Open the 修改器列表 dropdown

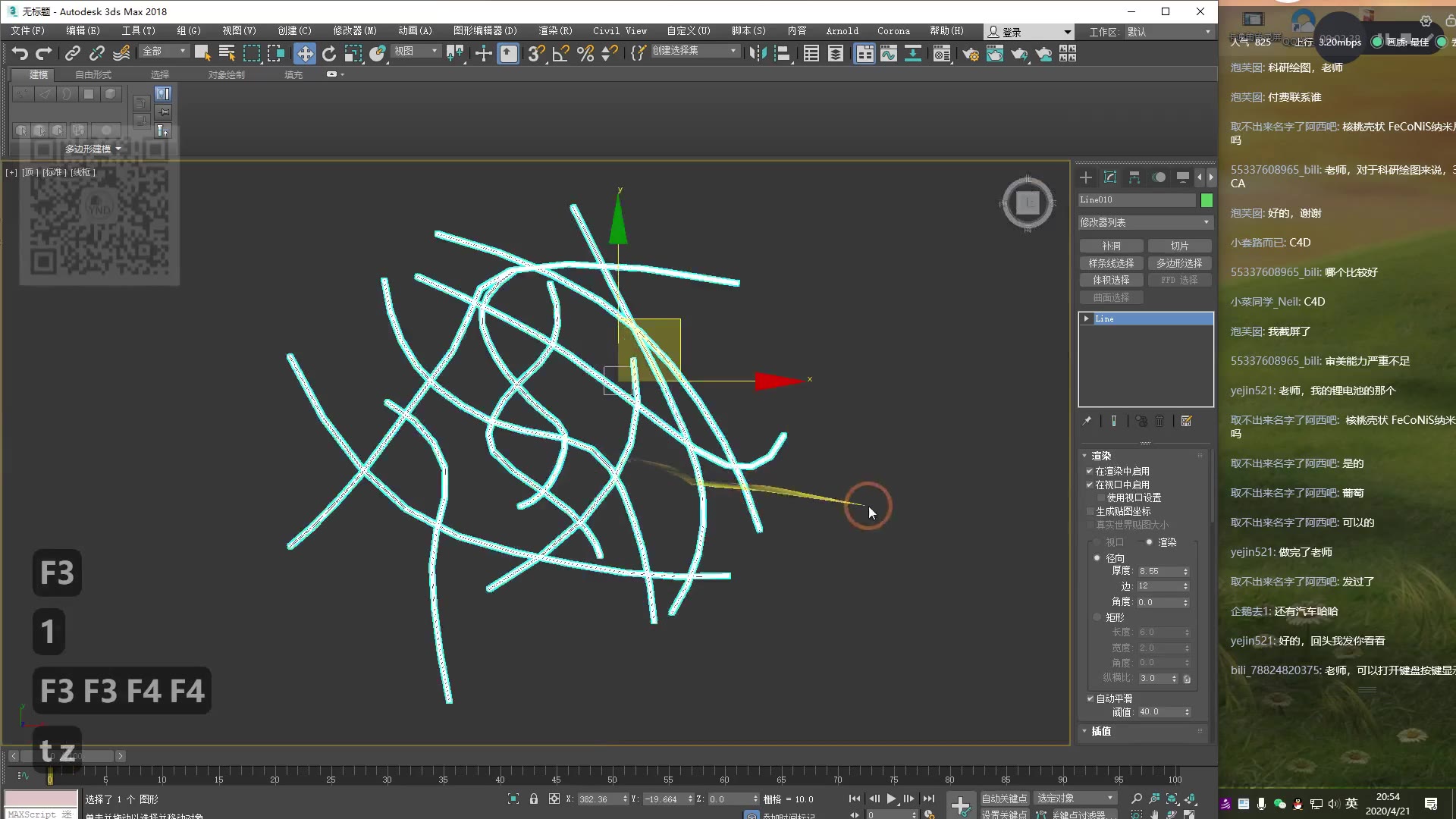tap(1145, 222)
